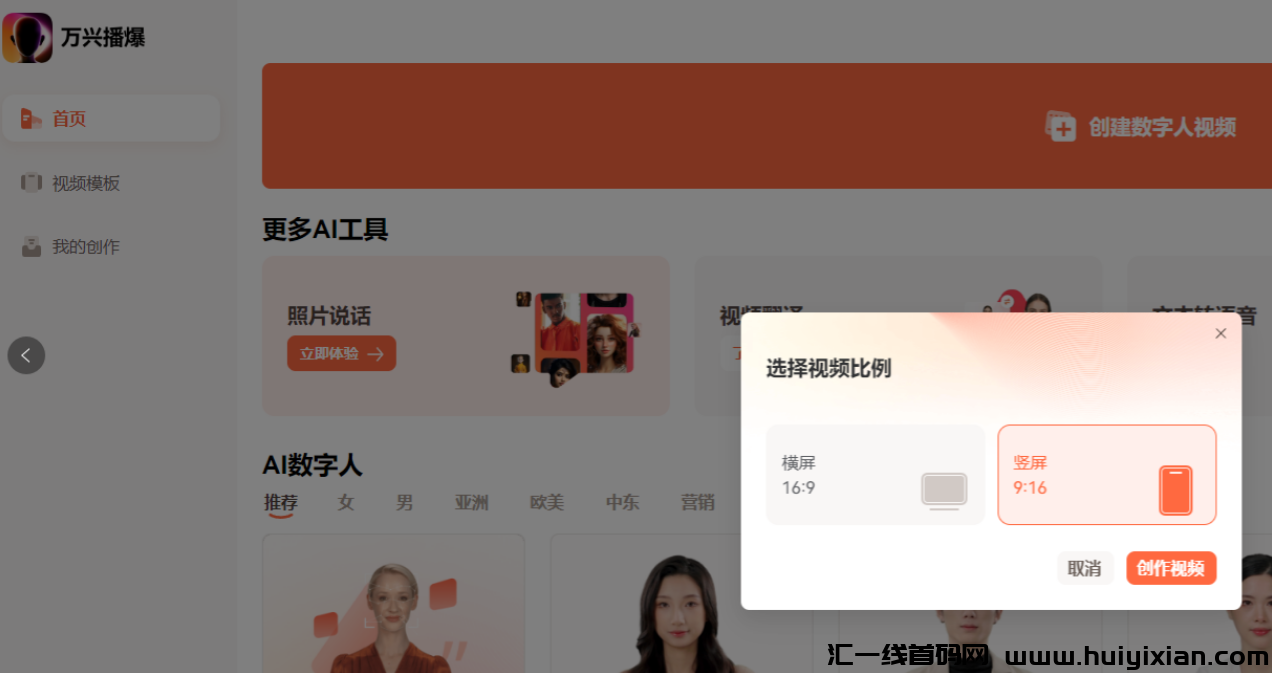Click the plus icon beside 创建数字人视频

coord(1060,126)
